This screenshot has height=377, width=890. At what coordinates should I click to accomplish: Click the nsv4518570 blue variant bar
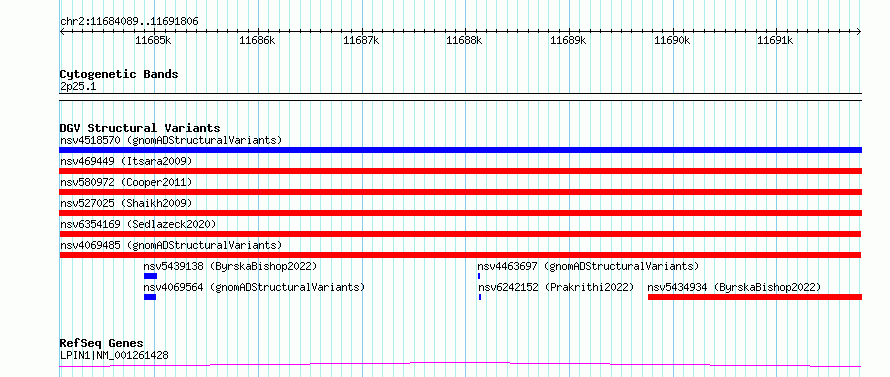(460, 150)
